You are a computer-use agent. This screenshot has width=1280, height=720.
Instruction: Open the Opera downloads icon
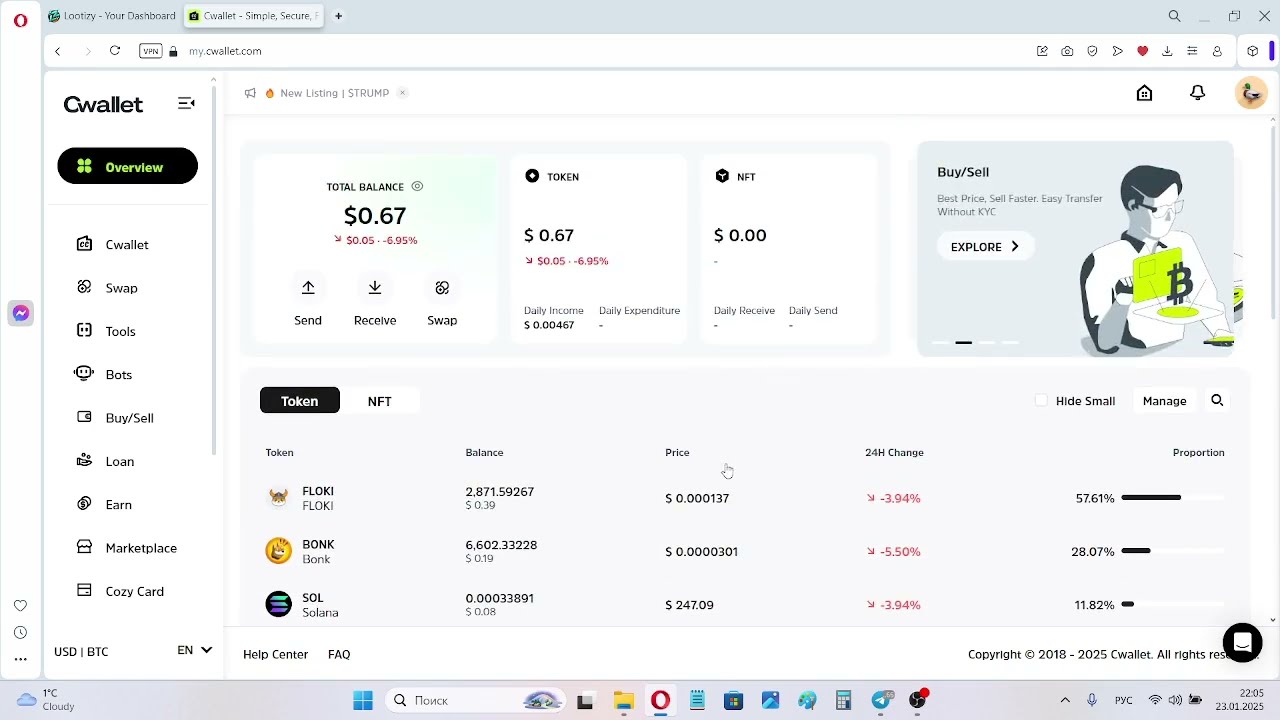click(x=1167, y=51)
